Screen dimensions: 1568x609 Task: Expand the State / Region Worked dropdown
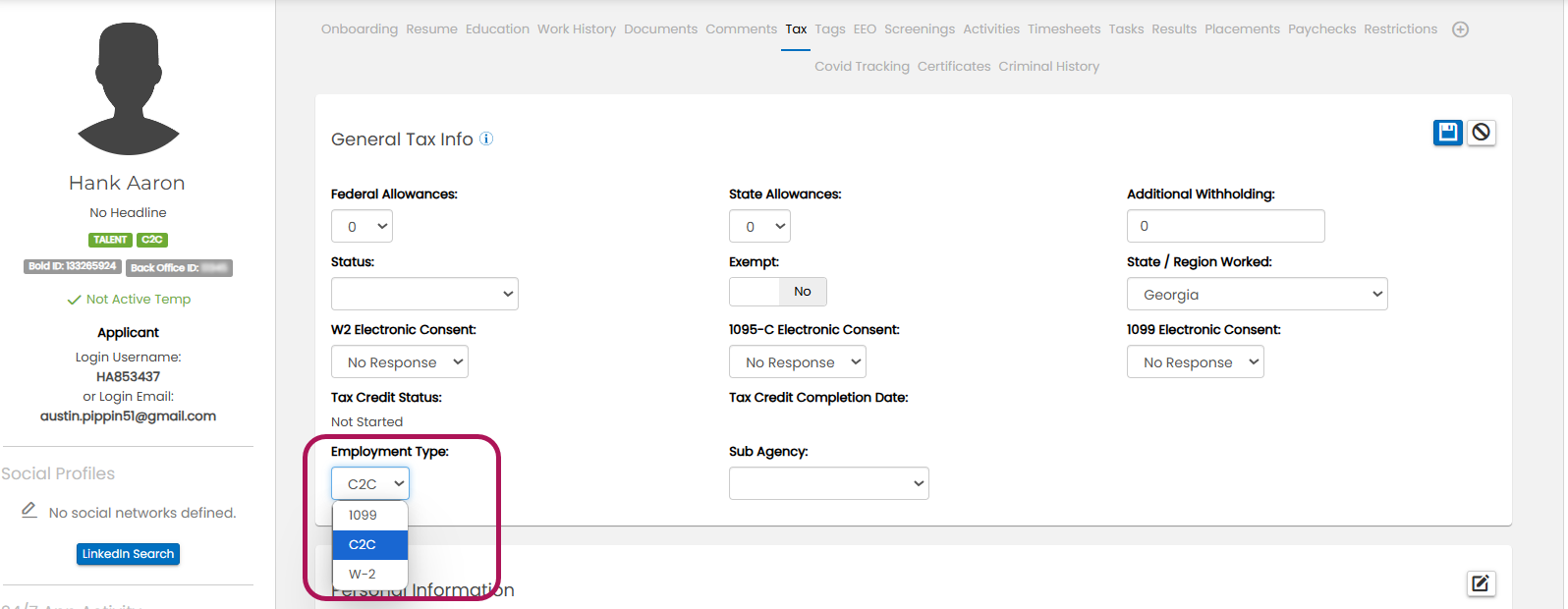pos(1257,295)
